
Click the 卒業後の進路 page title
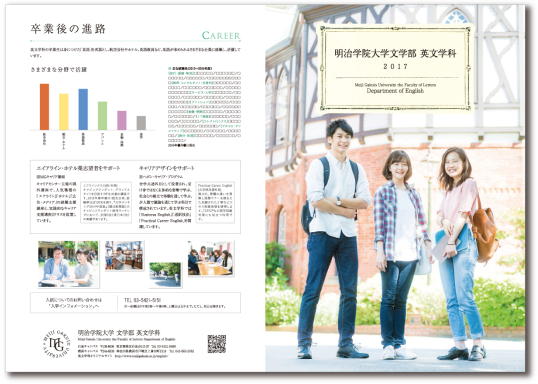click(x=68, y=29)
